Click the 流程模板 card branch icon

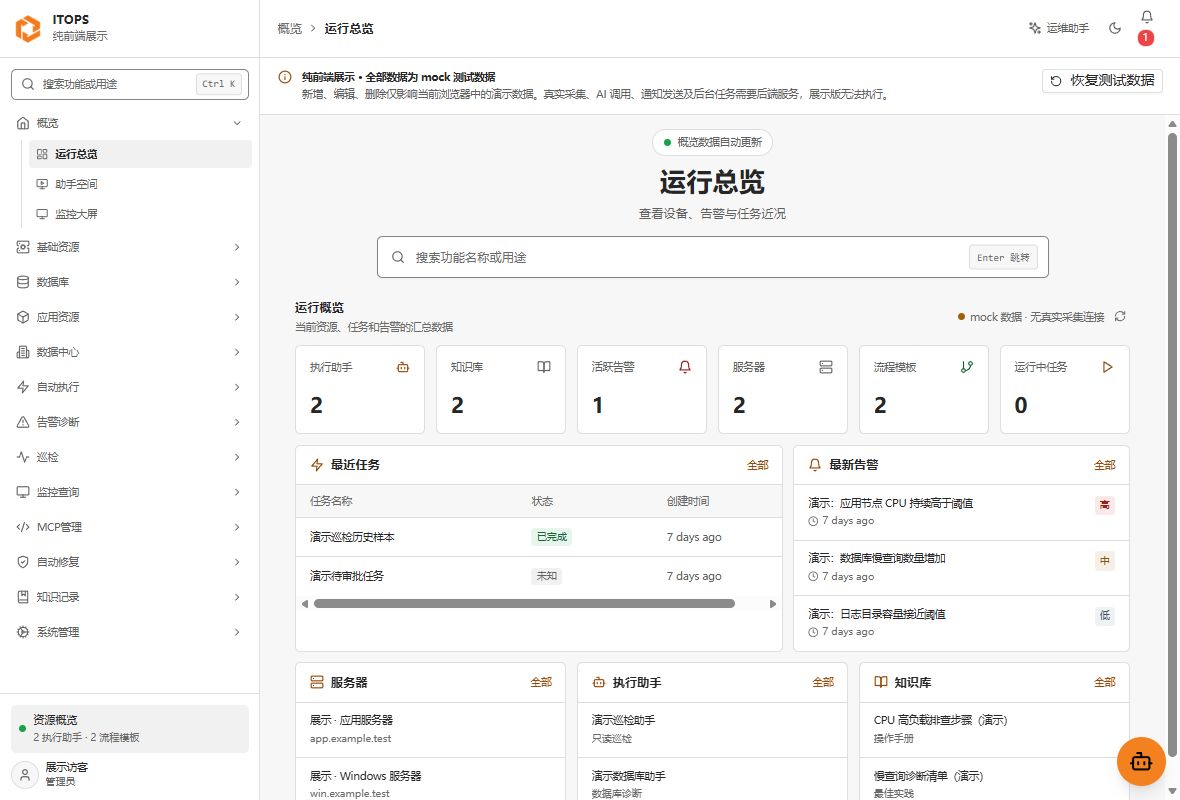click(x=967, y=367)
